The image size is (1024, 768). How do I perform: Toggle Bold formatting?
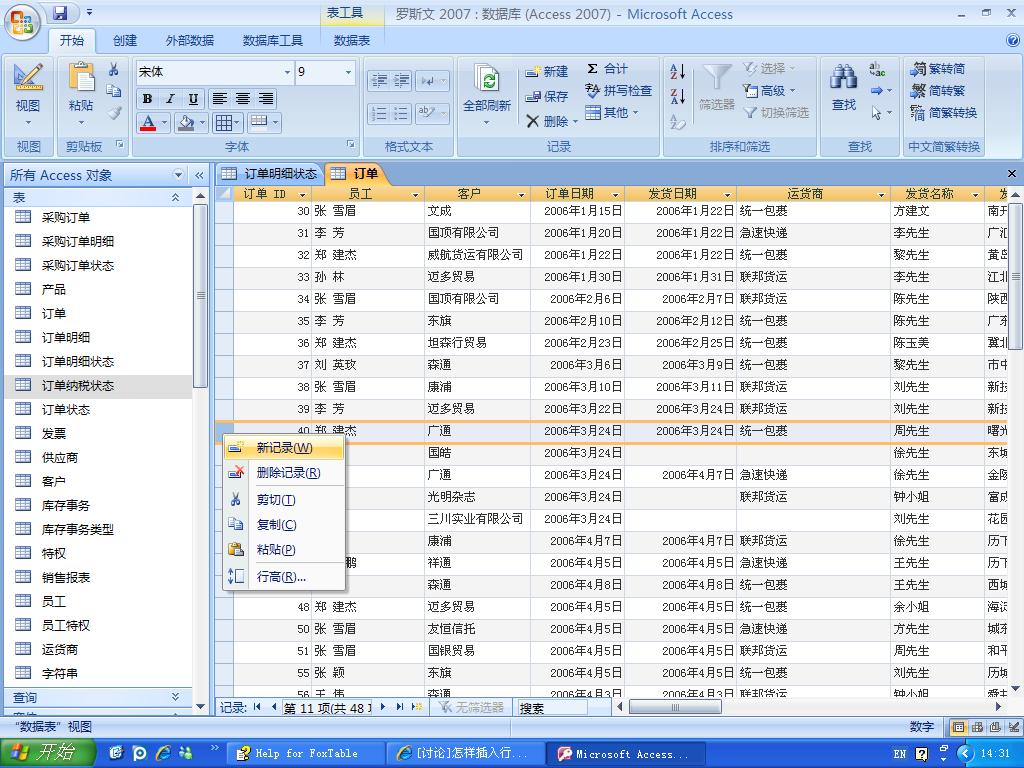pos(148,99)
